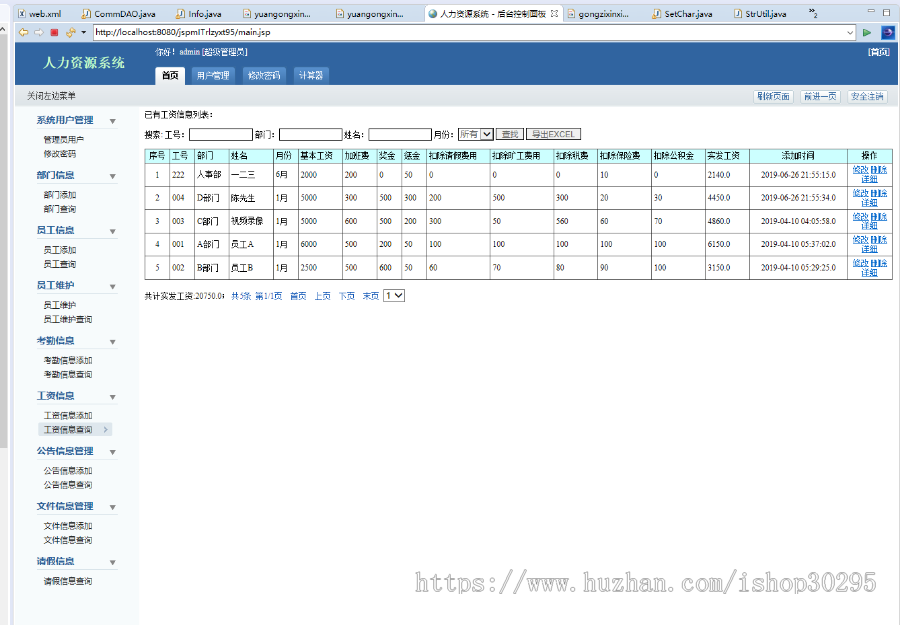
Task: Open 管理员用户 in the sidebar
Action: [x=64, y=139]
